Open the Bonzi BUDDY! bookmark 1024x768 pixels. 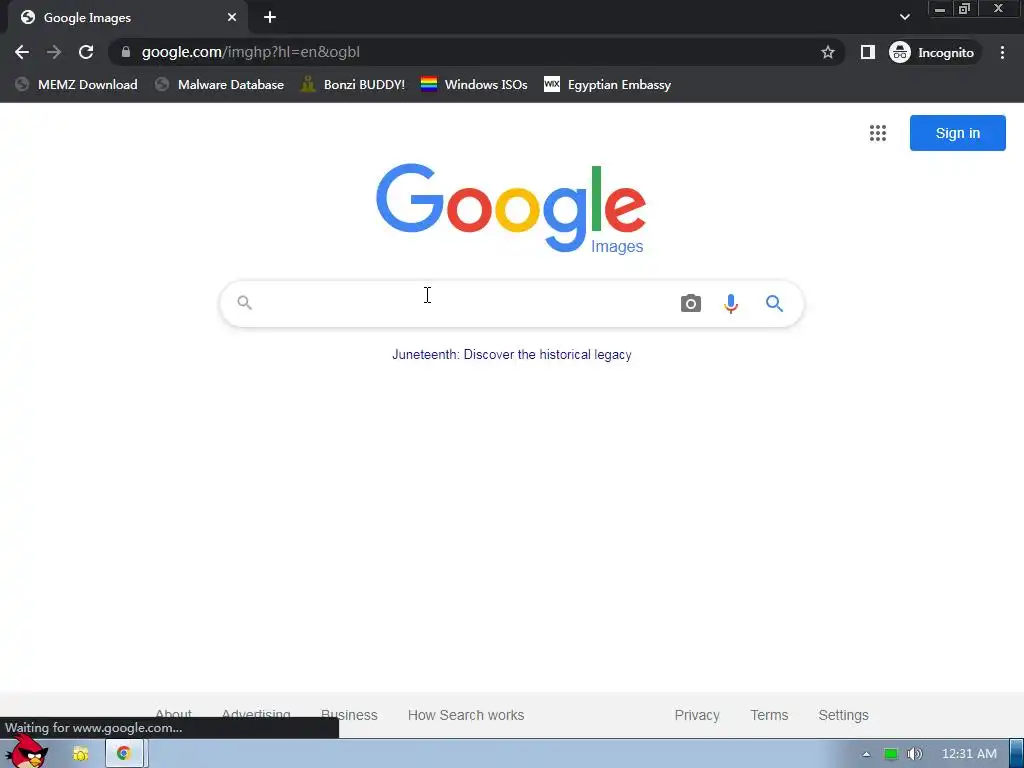coord(353,85)
